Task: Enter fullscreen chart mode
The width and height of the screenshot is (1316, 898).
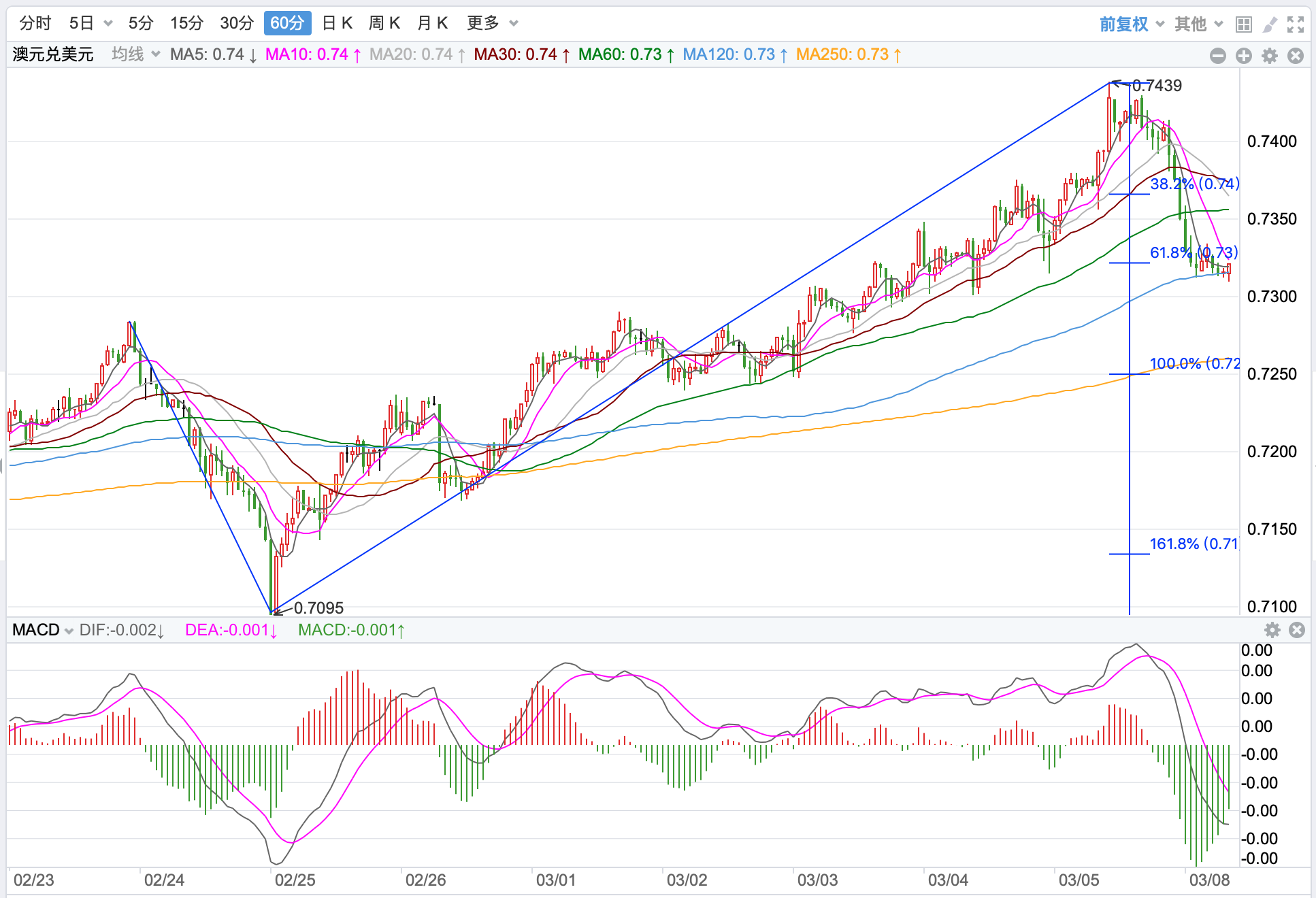Action: click(x=1296, y=24)
